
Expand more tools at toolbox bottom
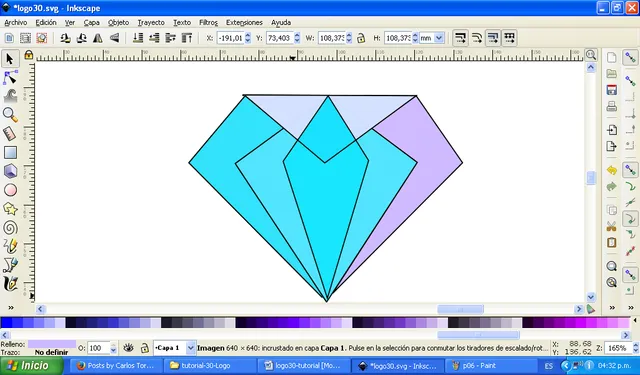click(11, 308)
